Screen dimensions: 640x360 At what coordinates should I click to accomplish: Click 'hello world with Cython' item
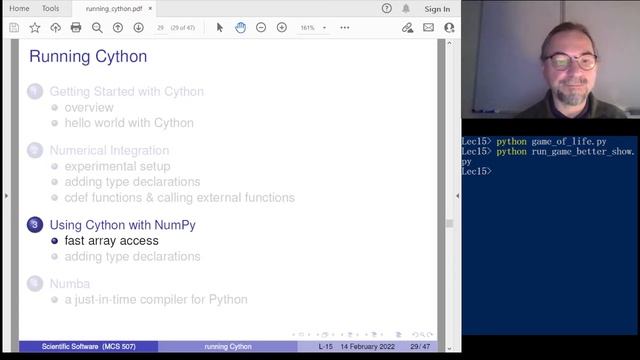[129, 123]
